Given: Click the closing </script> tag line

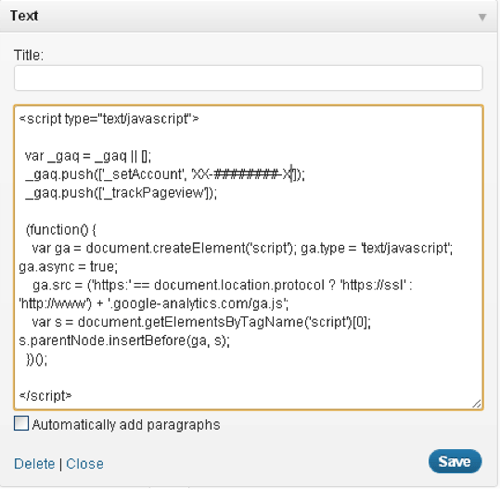Looking at the screenshot, I should click(45, 396).
